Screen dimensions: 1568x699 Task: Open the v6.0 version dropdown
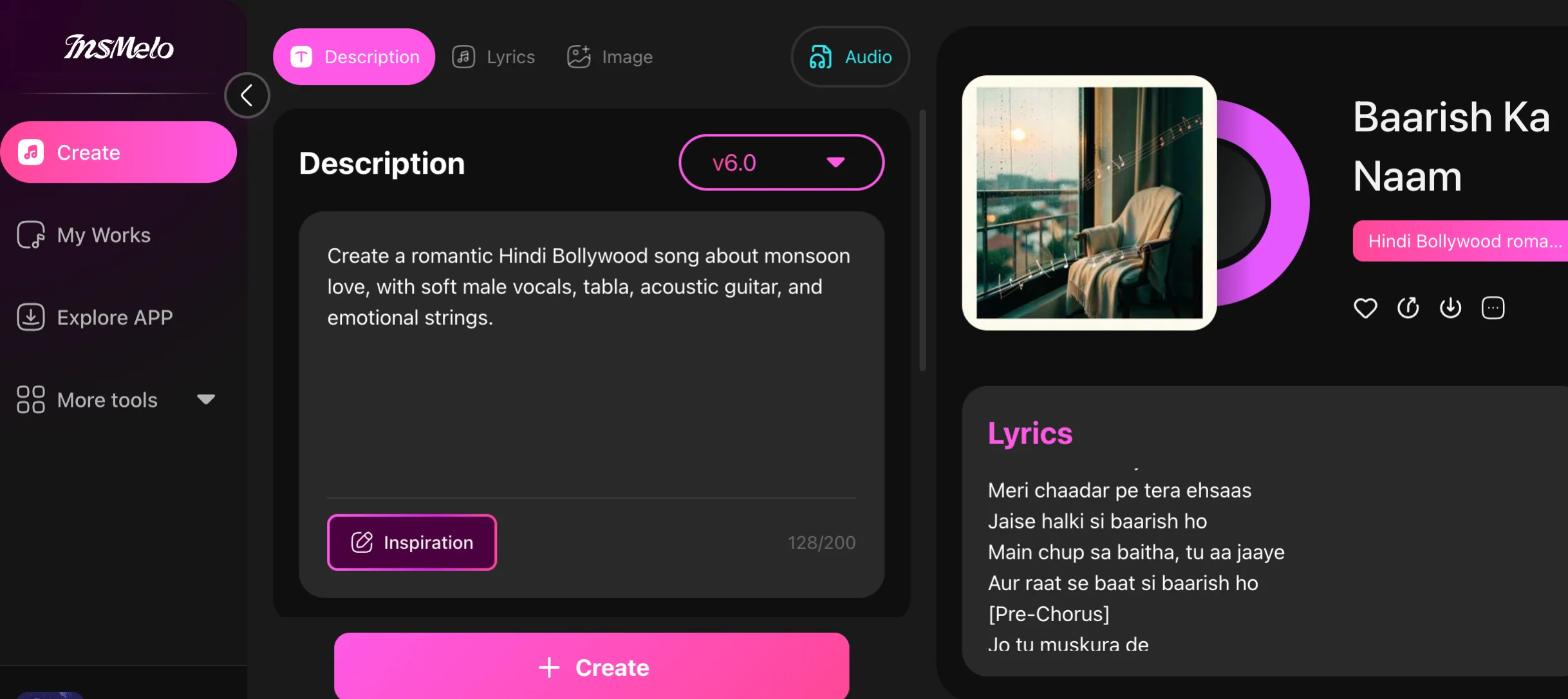pyautogui.click(x=781, y=162)
